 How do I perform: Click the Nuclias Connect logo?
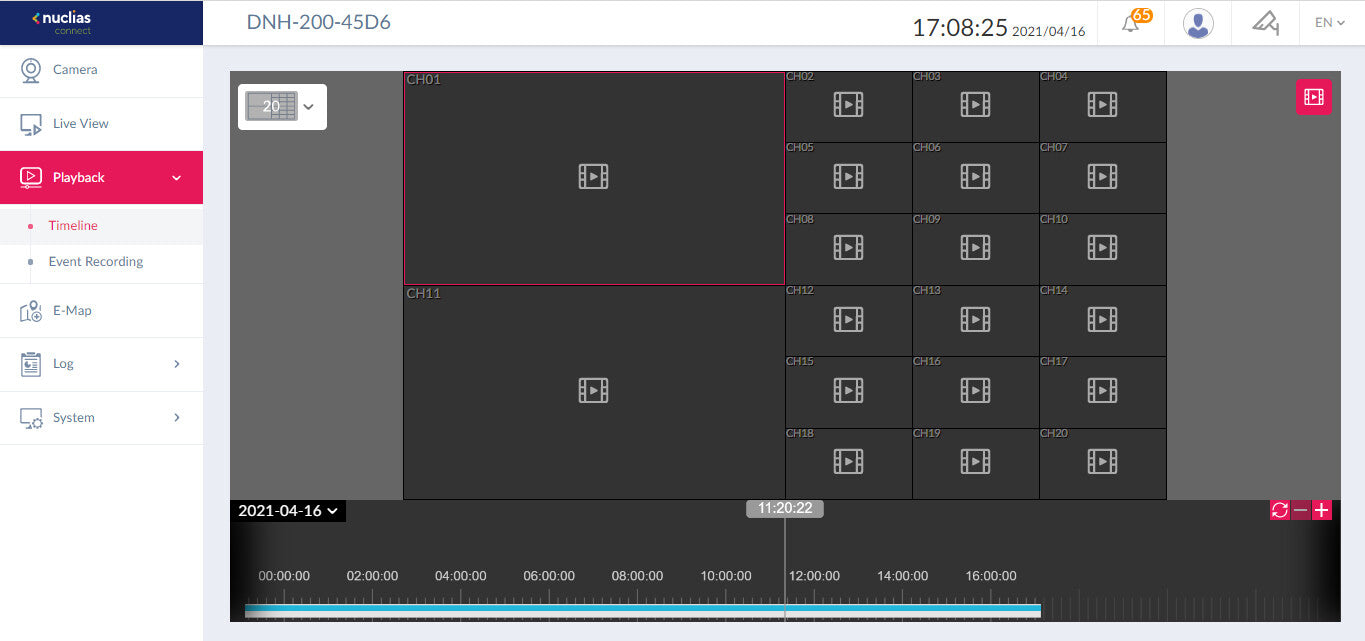pyautogui.click(x=63, y=22)
